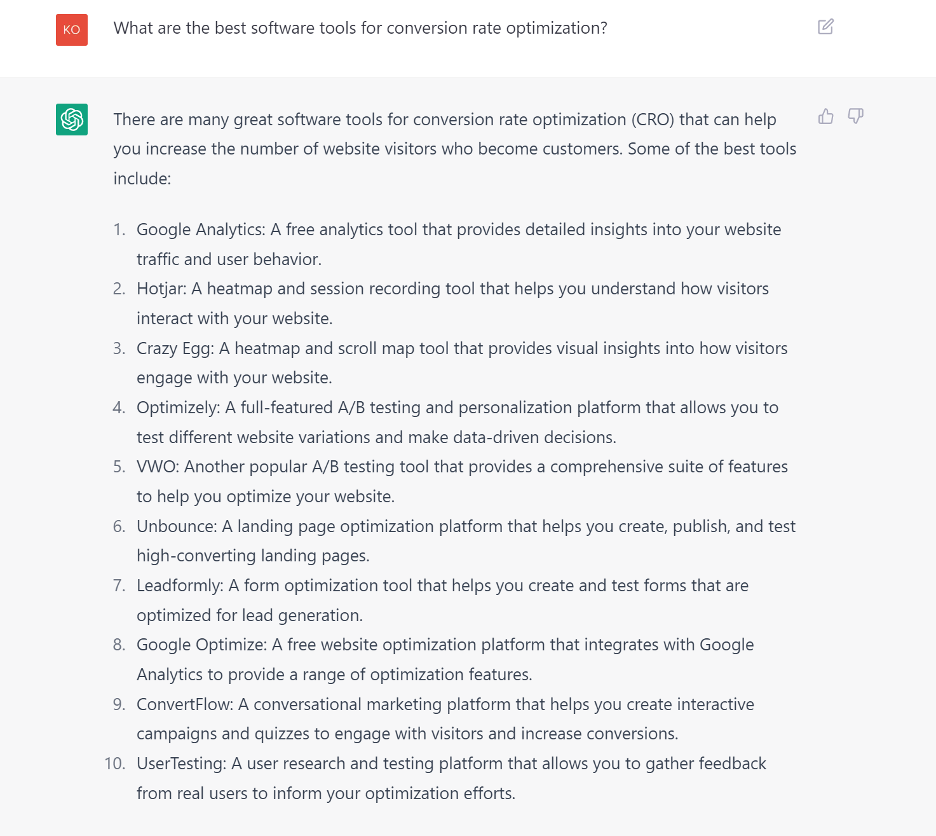Click the word 'include:' ending the intro
This screenshot has width=936, height=836.
142,179
